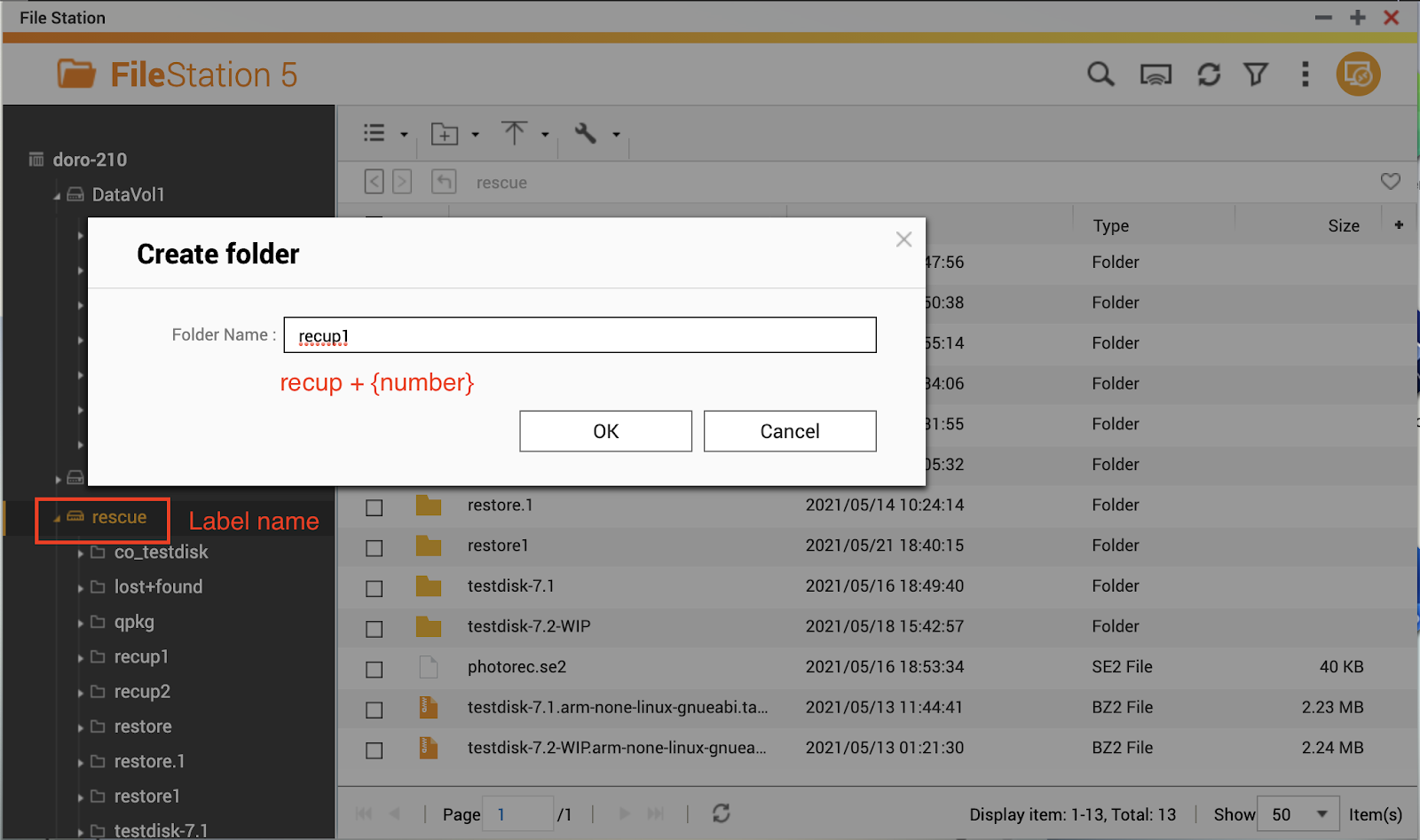The height and width of the screenshot is (840, 1420).
Task: Open the remote connection network media icon
Action: [x=1156, y=75]
